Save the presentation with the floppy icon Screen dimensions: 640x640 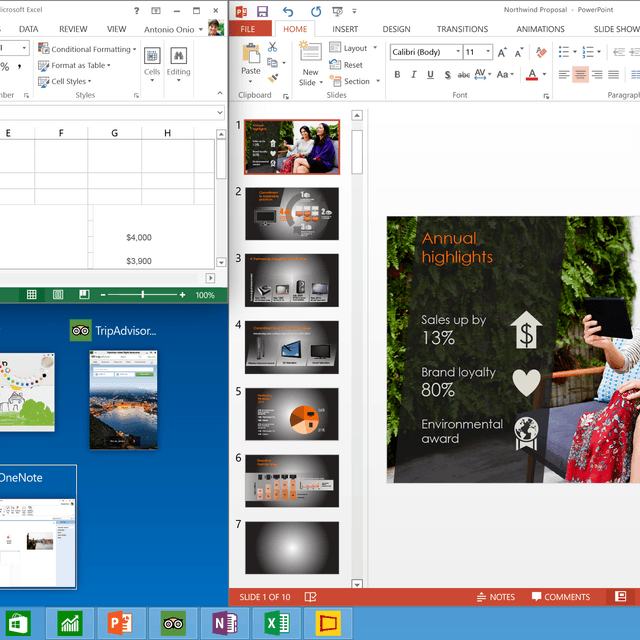(x=262, y=11)
